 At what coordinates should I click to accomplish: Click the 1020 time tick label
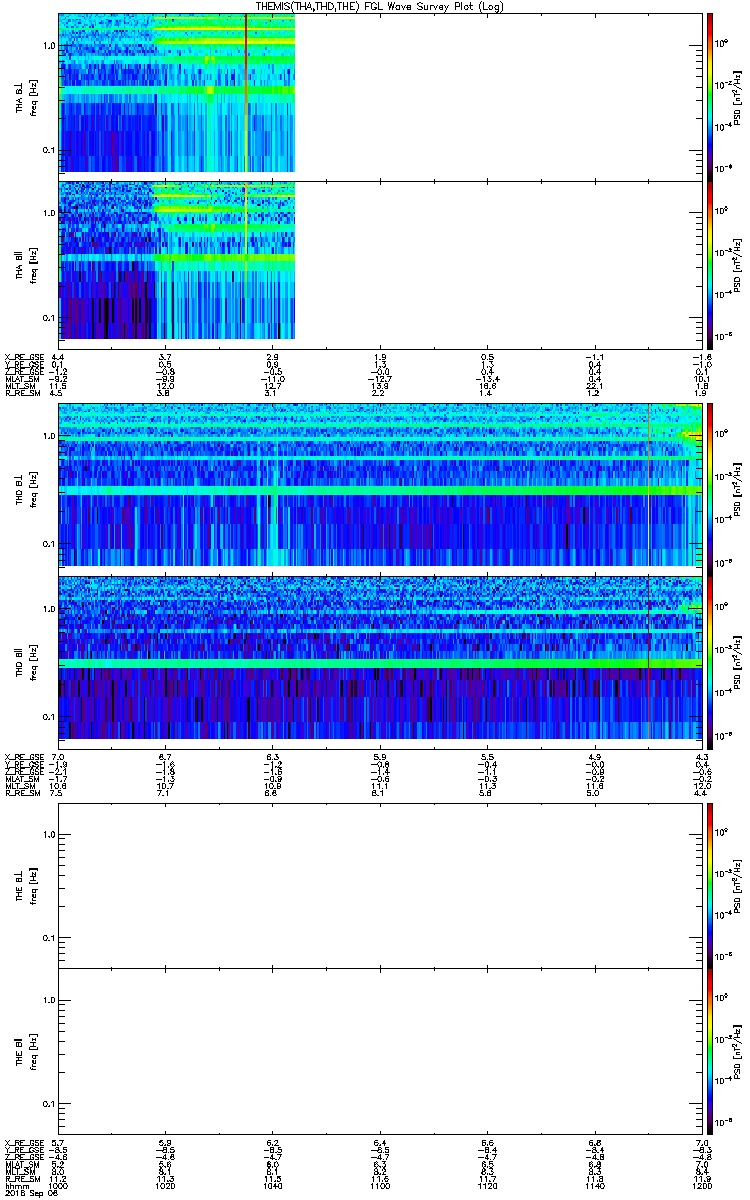[166, 1187]
